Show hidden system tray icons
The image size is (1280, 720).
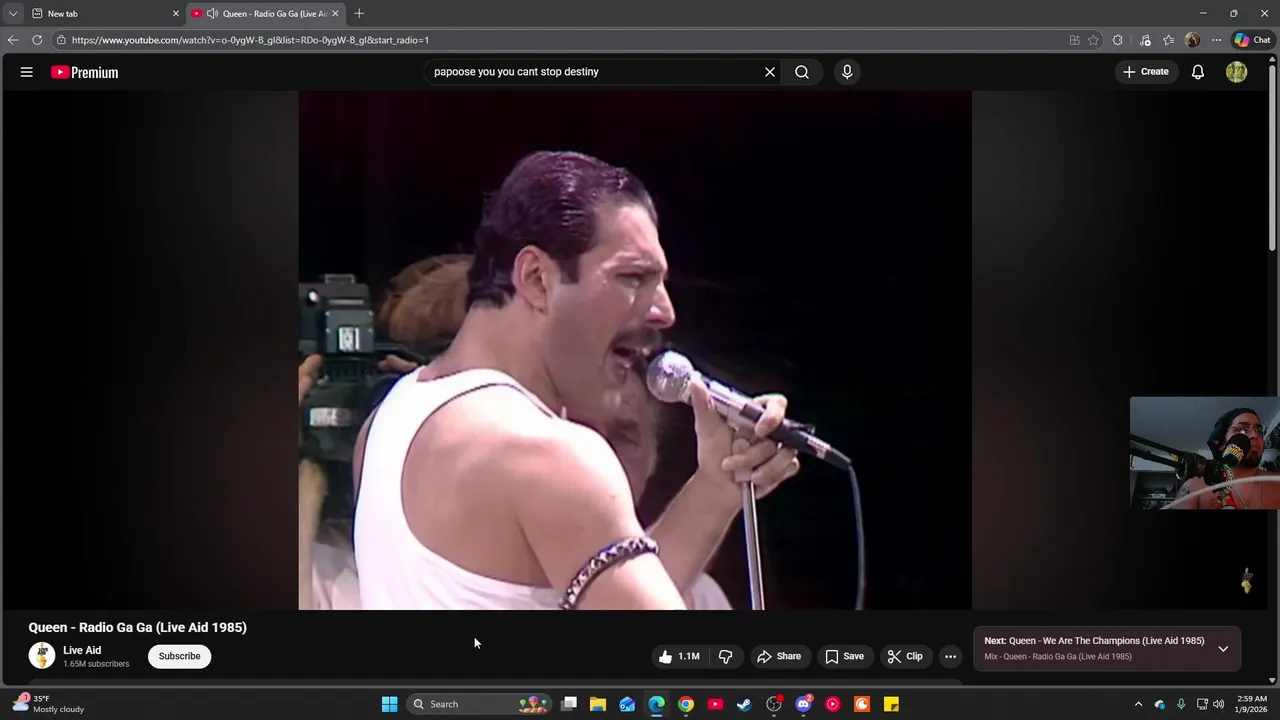pyautogui.click(x=1138, y=704)
